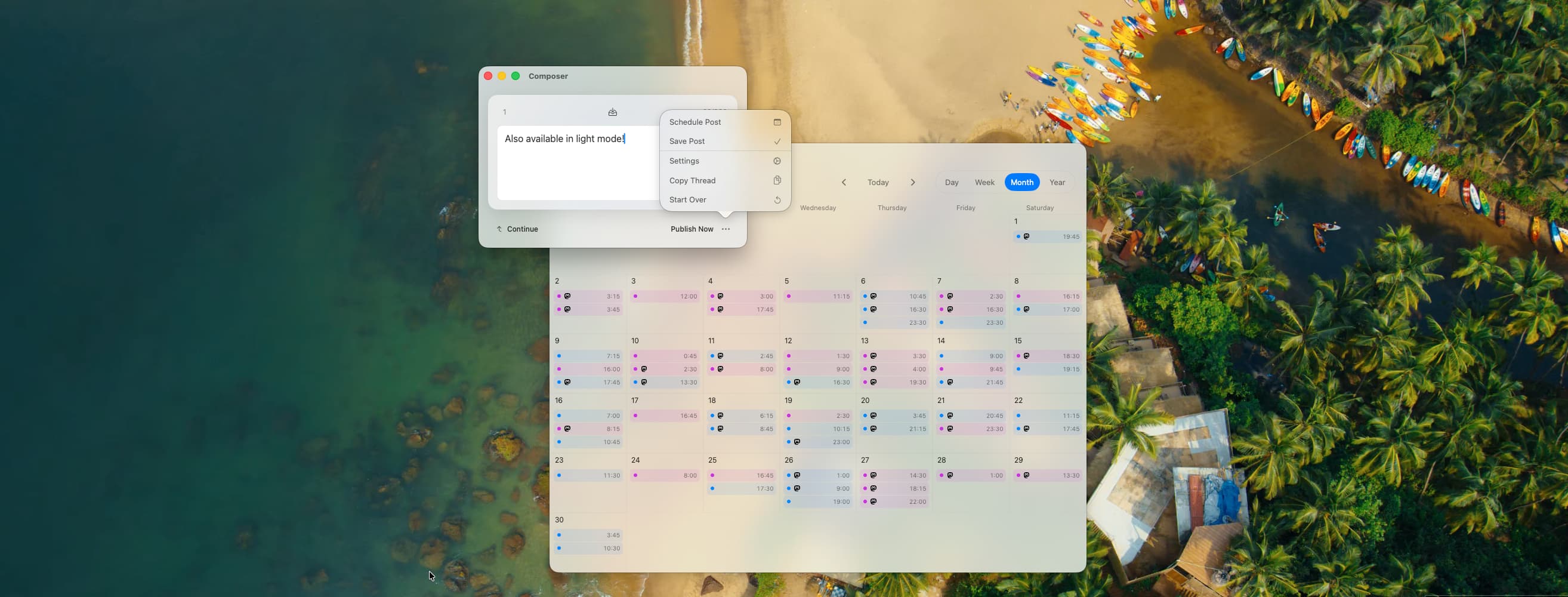The height and width of the screenshot is (597, 1568).
Task: Select Schedule Post from the menu
Action: (x=695, y=122)
